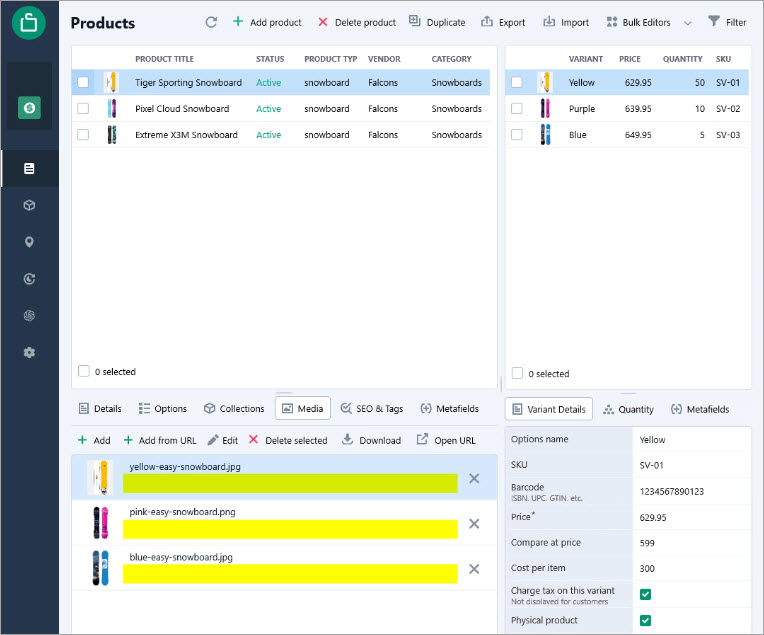764x635 pixels.
Task: Select the Pixel Cloud Snowboard title
Action: point(182,109)
